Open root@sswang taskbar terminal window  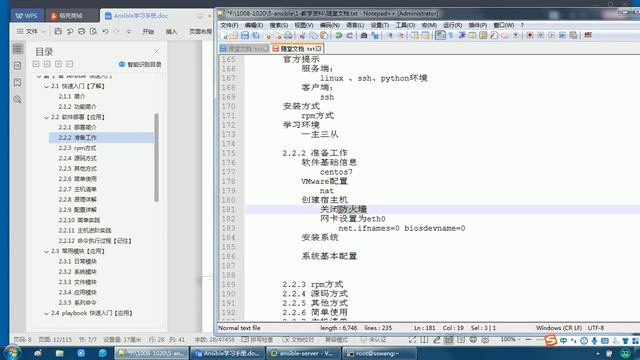379,353
